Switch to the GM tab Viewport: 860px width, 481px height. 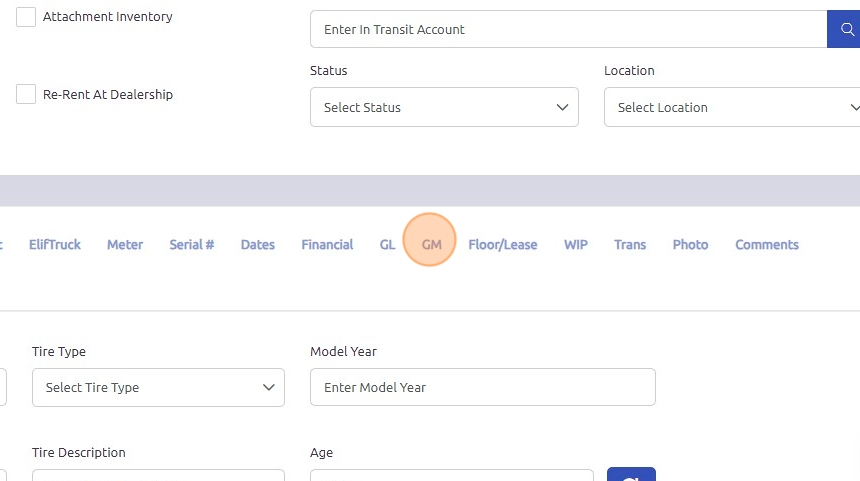(431, 244)
